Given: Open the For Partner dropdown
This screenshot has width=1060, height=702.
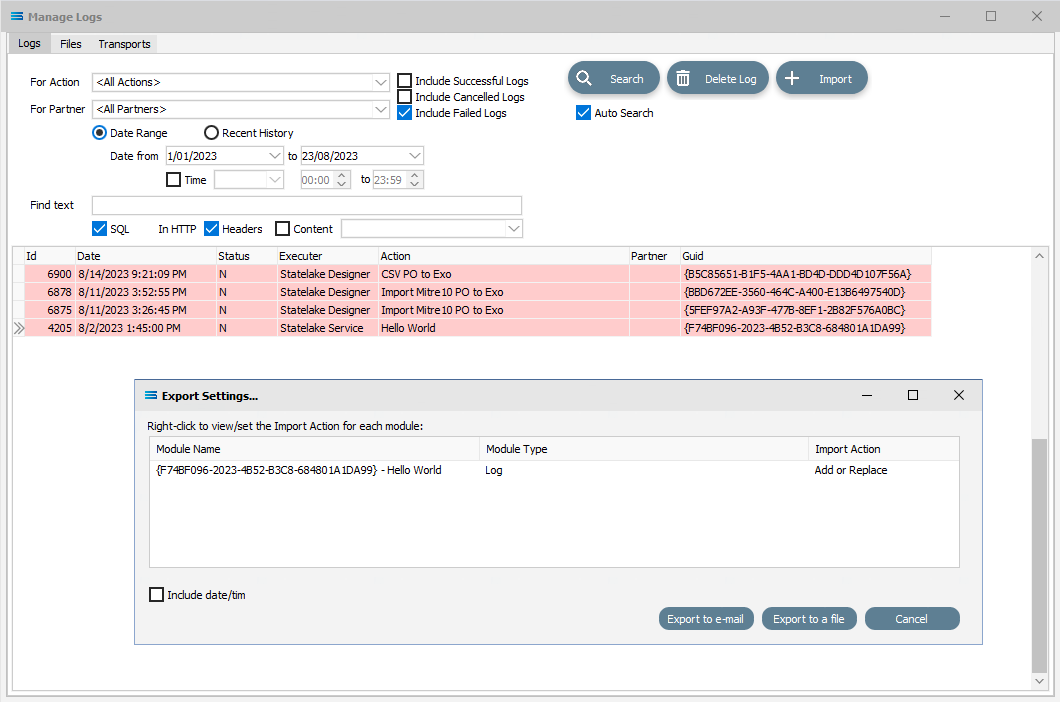Looking at the screenshot, I should (381, 110).
